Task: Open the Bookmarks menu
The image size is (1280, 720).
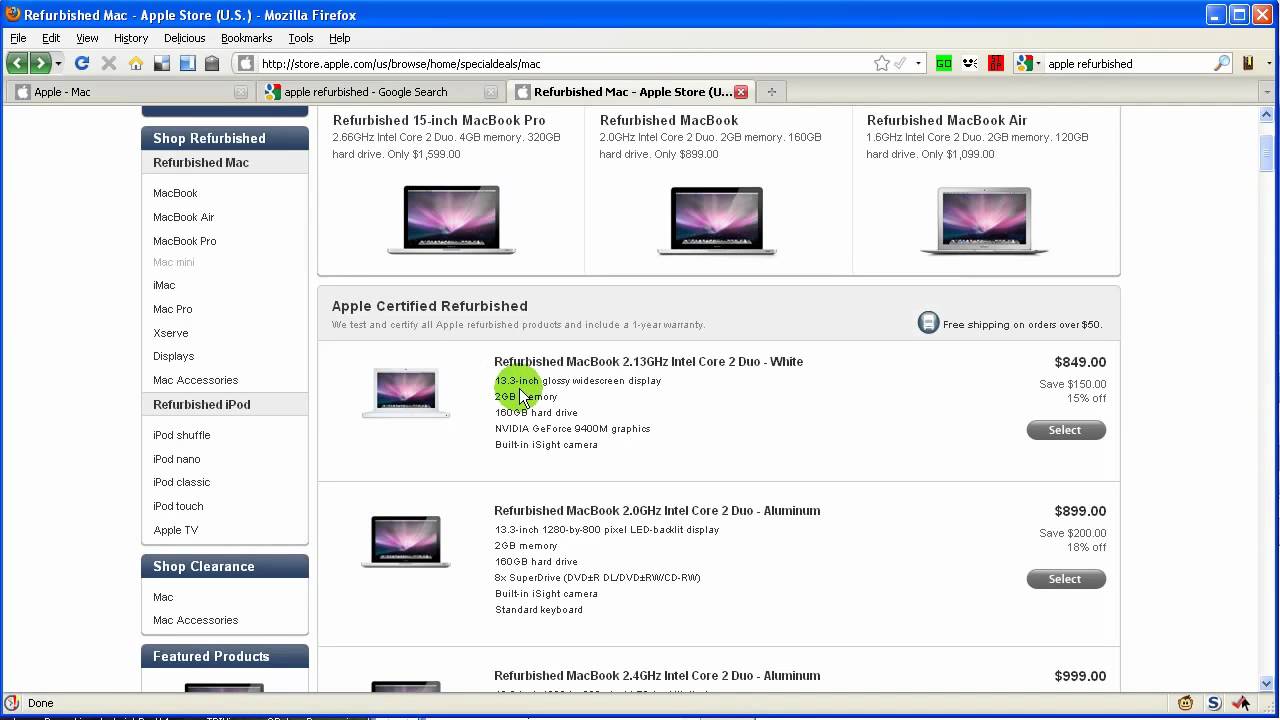Action: pos(246,38)
